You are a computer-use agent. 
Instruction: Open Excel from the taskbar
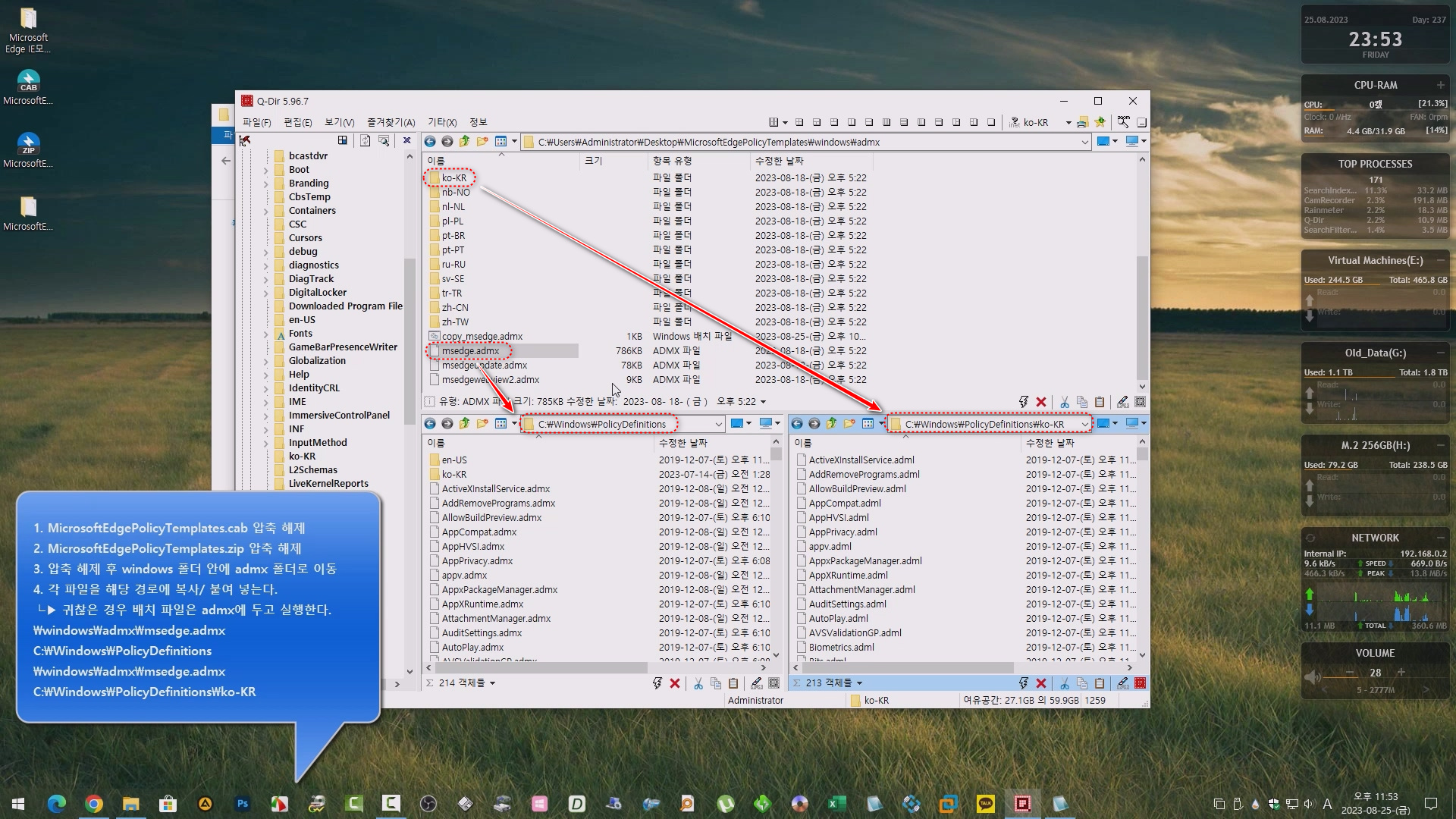tap(836, 804)
